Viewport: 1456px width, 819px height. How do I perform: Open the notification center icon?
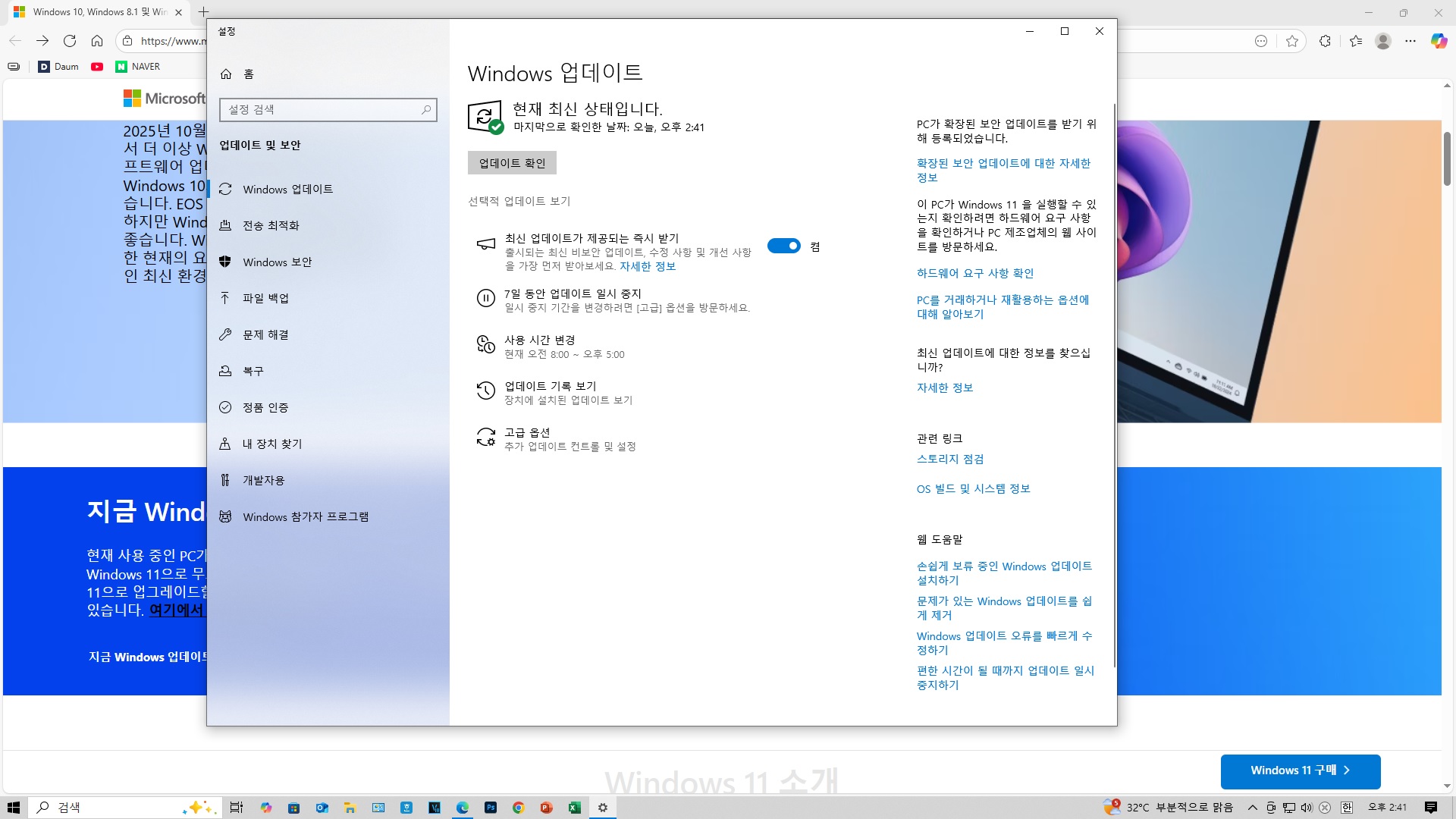[1431, 808]
